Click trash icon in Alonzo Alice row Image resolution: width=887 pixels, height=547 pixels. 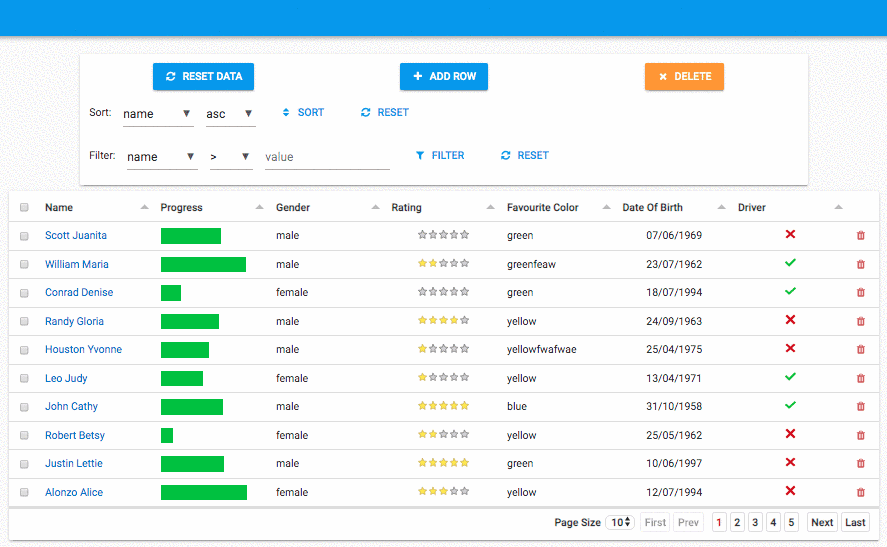tap(860, 492)
